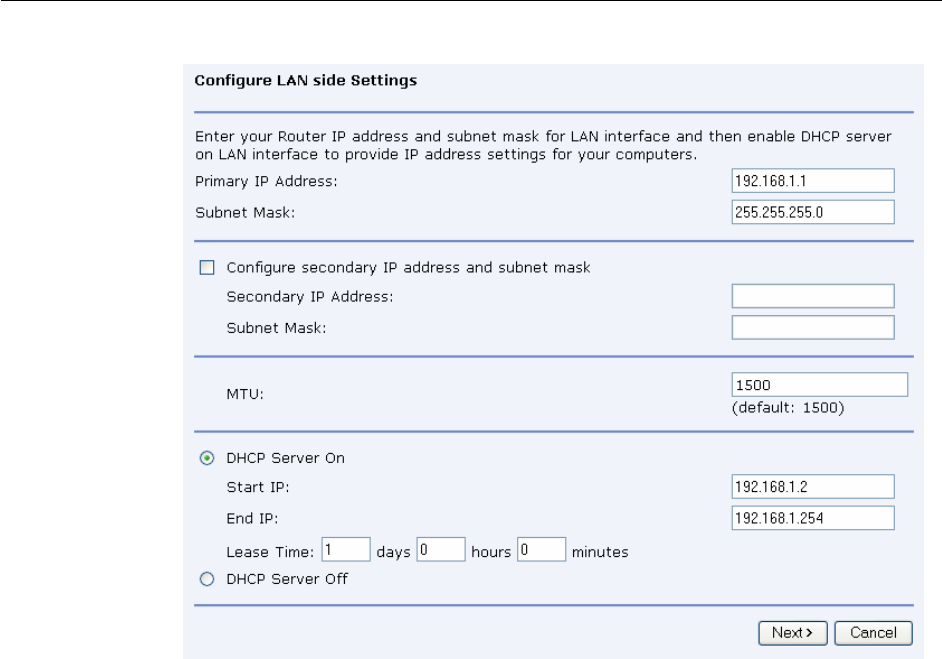The image size is (942, 659).
Task: Click the Cancel button
Action: pos(874,633)
